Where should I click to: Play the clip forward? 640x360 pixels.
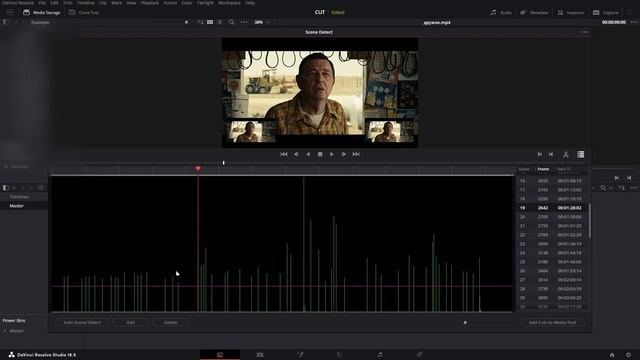[x=332, y=154]
